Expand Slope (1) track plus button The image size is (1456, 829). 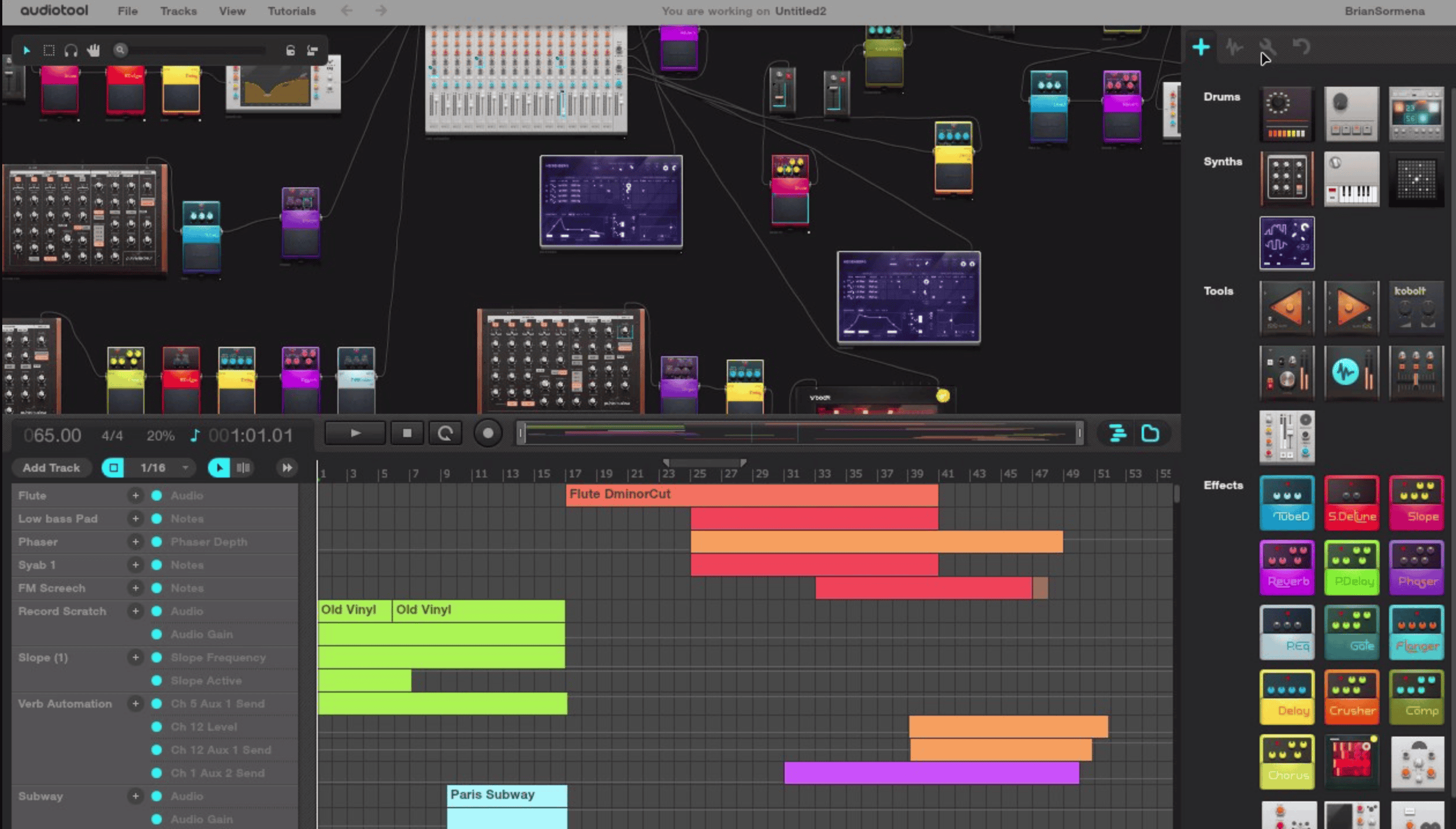[x=135, y=657]
